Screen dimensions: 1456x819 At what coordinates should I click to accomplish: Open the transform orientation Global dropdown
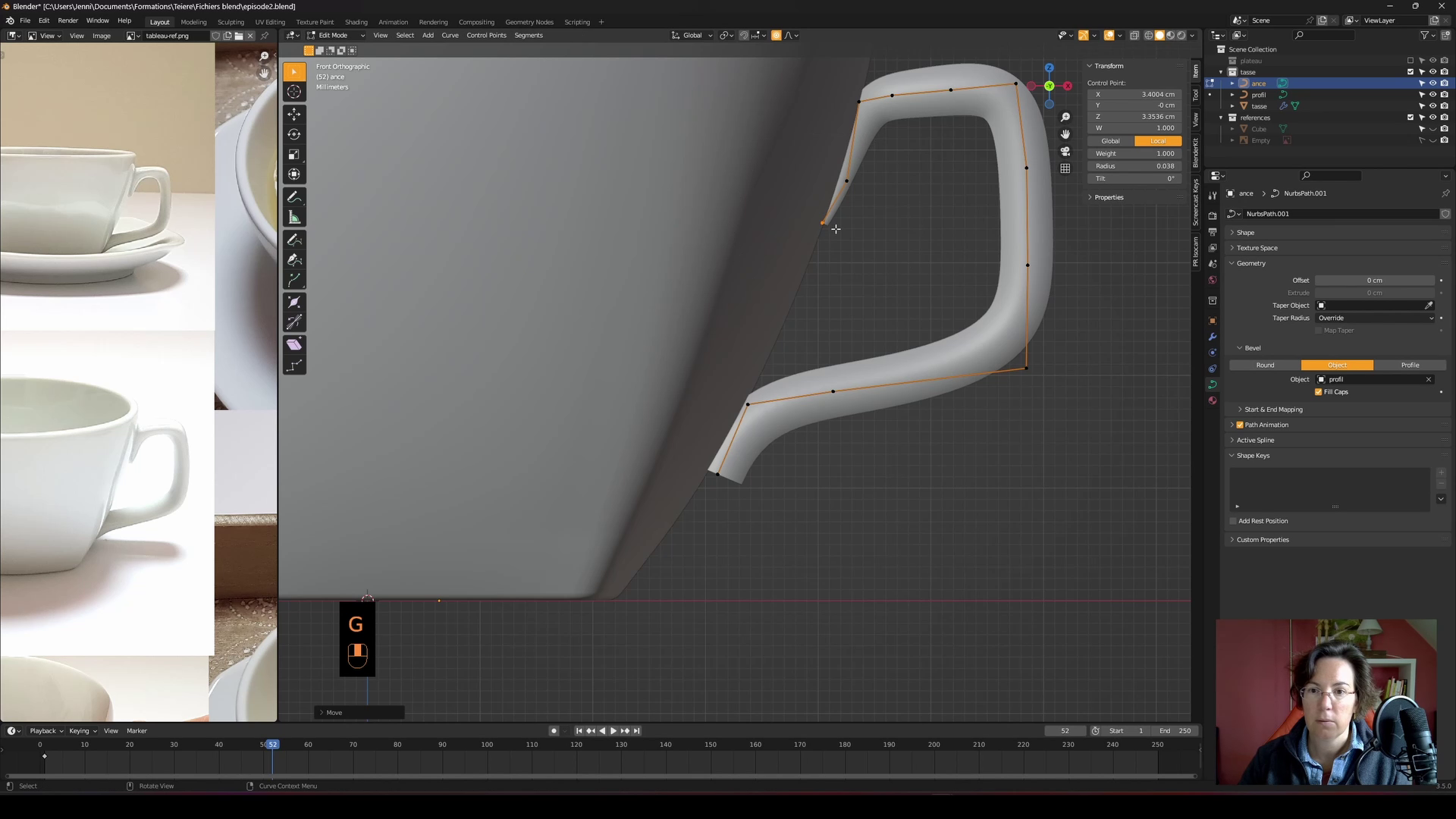tap(691, 35)
